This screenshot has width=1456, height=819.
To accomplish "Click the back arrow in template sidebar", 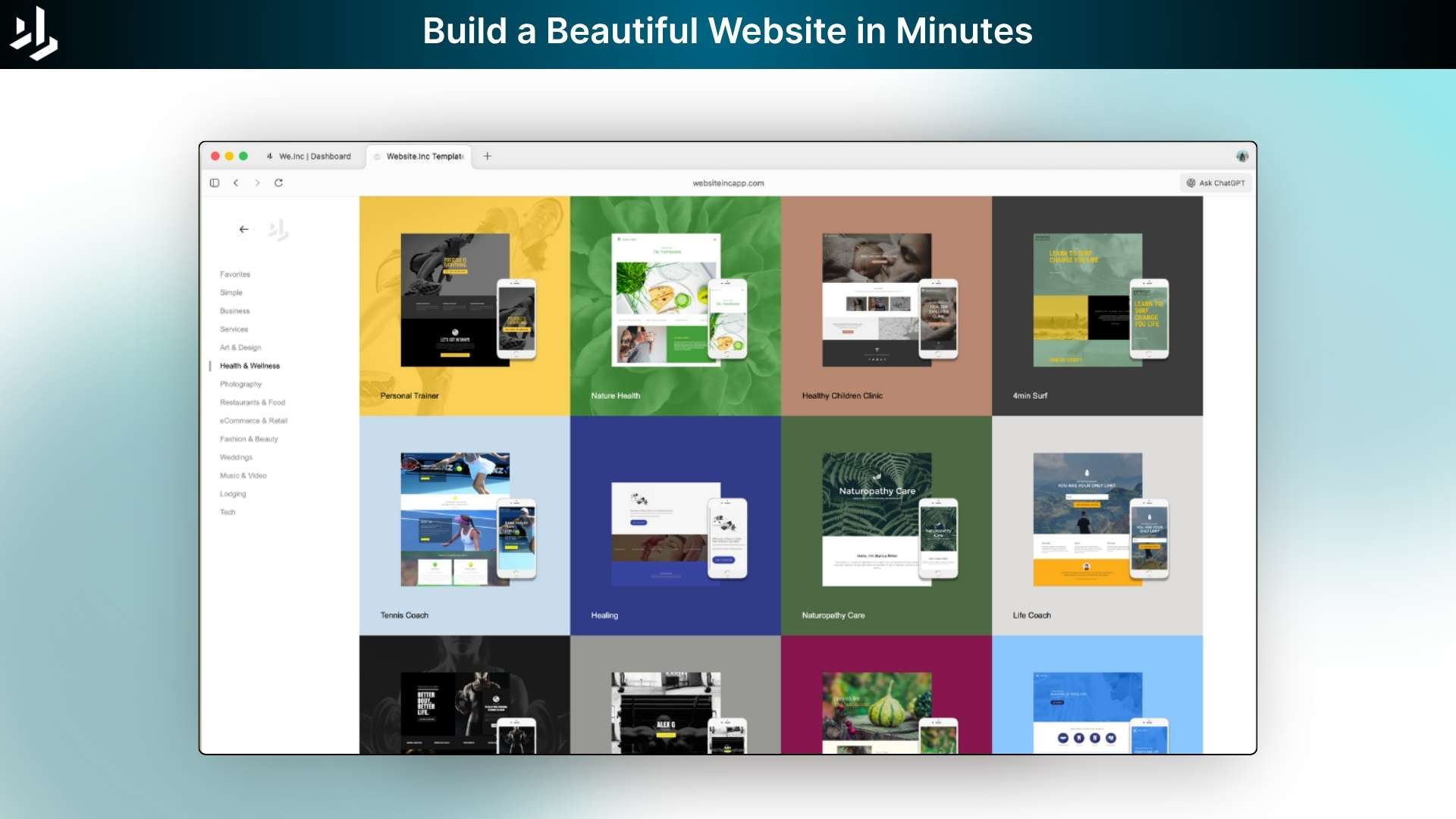I will coord(243,229).
